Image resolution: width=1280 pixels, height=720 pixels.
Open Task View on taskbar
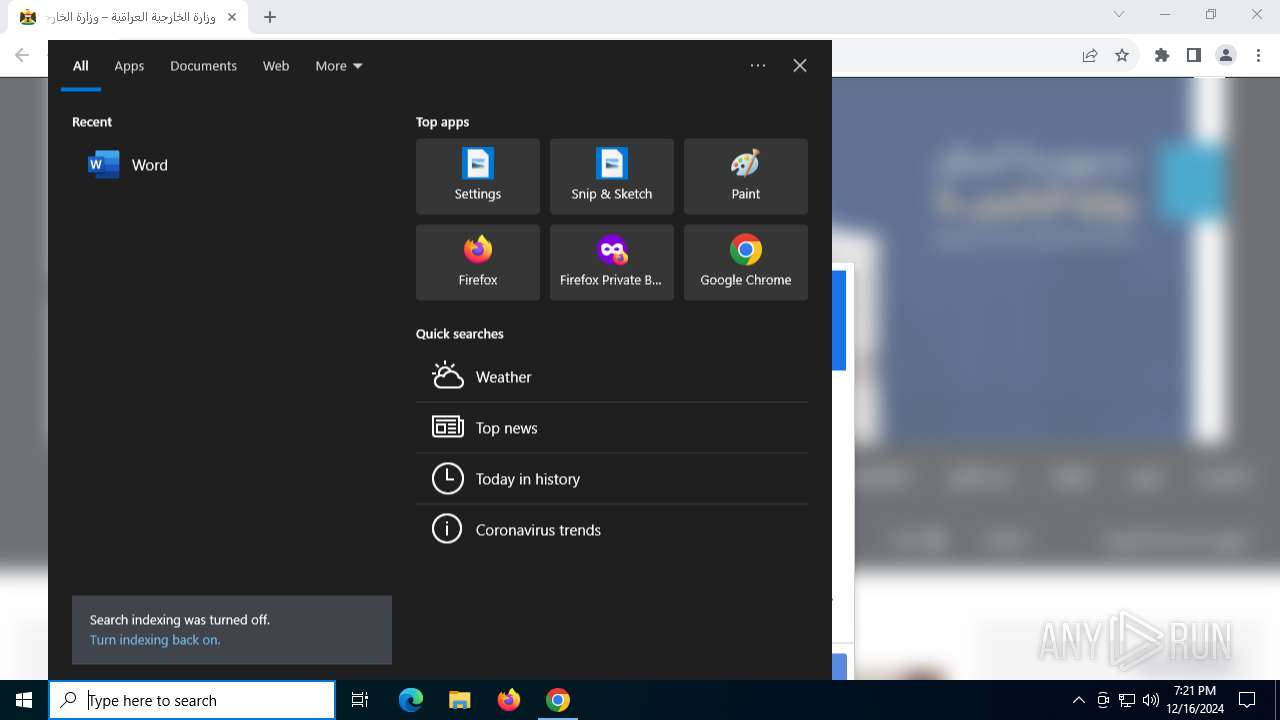[x=360, y=700]
